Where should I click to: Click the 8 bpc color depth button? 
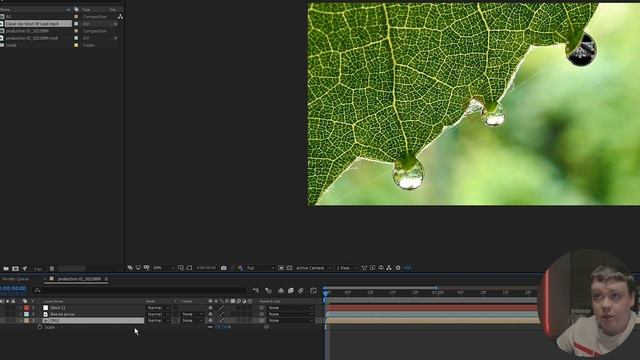38,269
